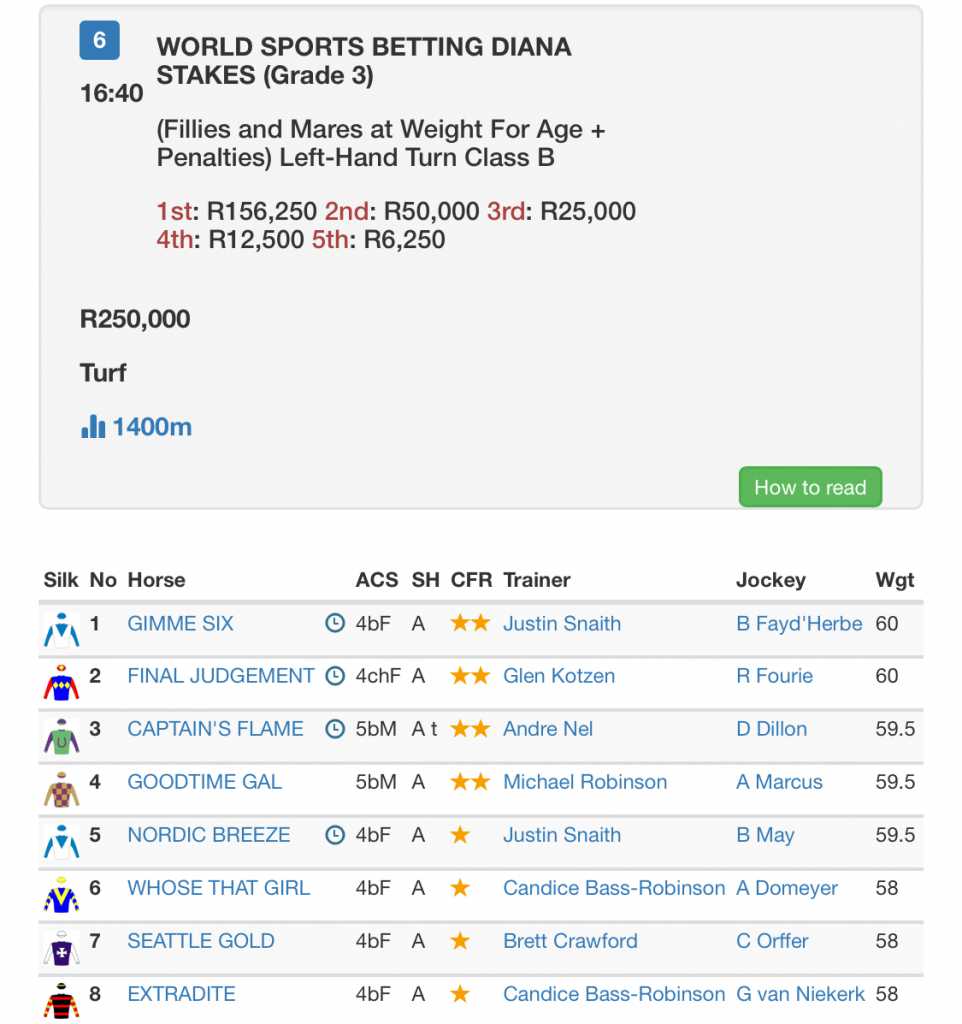962x1024 pixels.
Task: Click the jockey silk for GOODTIME GAL
Action: [x=61, y=789]
